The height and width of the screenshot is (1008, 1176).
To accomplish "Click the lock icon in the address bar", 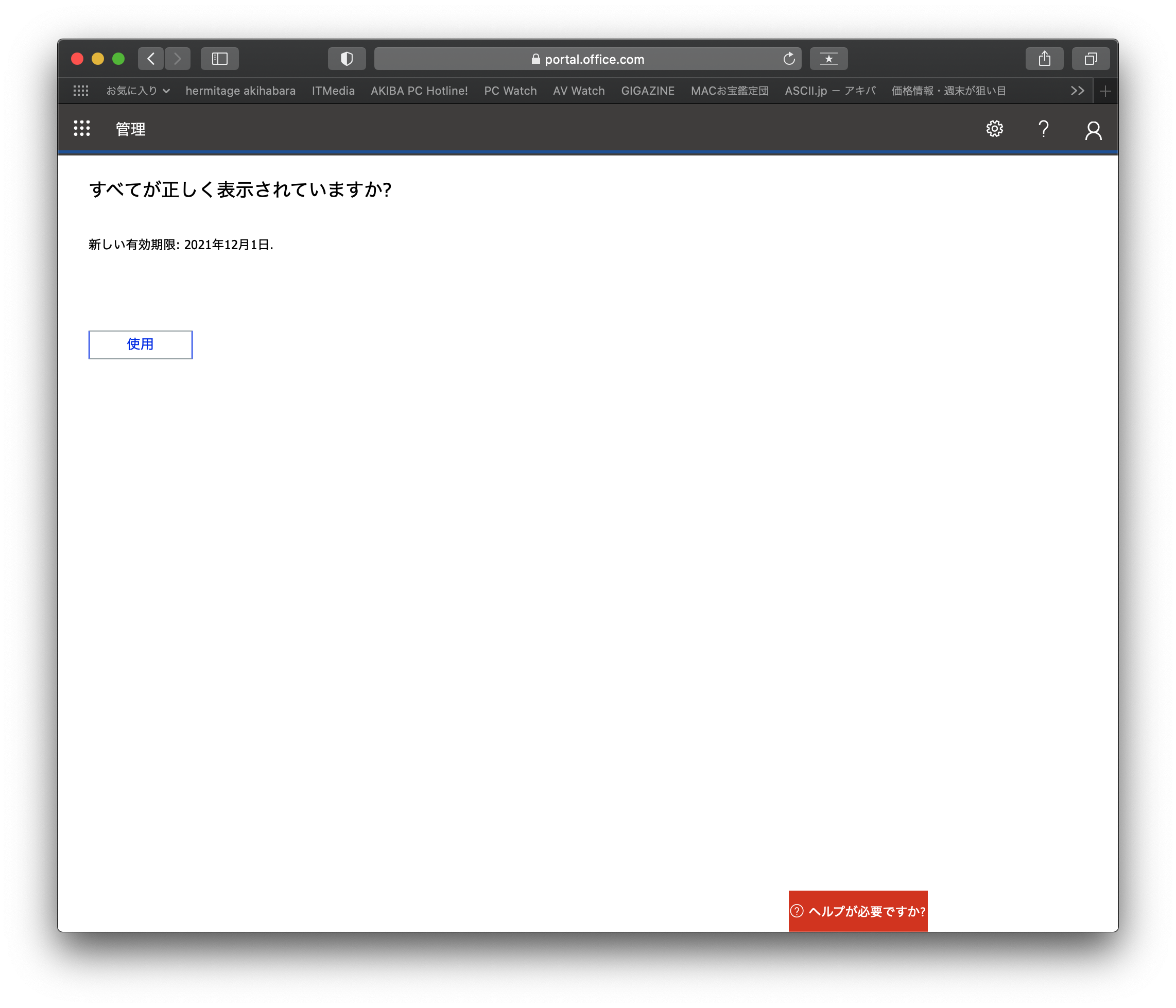I will click(x=535, y=59).
